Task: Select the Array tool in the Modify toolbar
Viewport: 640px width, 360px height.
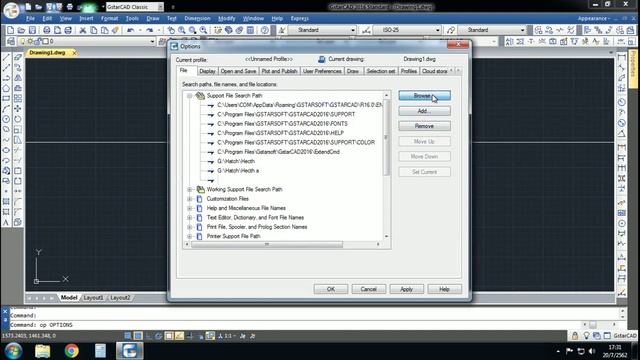Action: tap(18, 98)
